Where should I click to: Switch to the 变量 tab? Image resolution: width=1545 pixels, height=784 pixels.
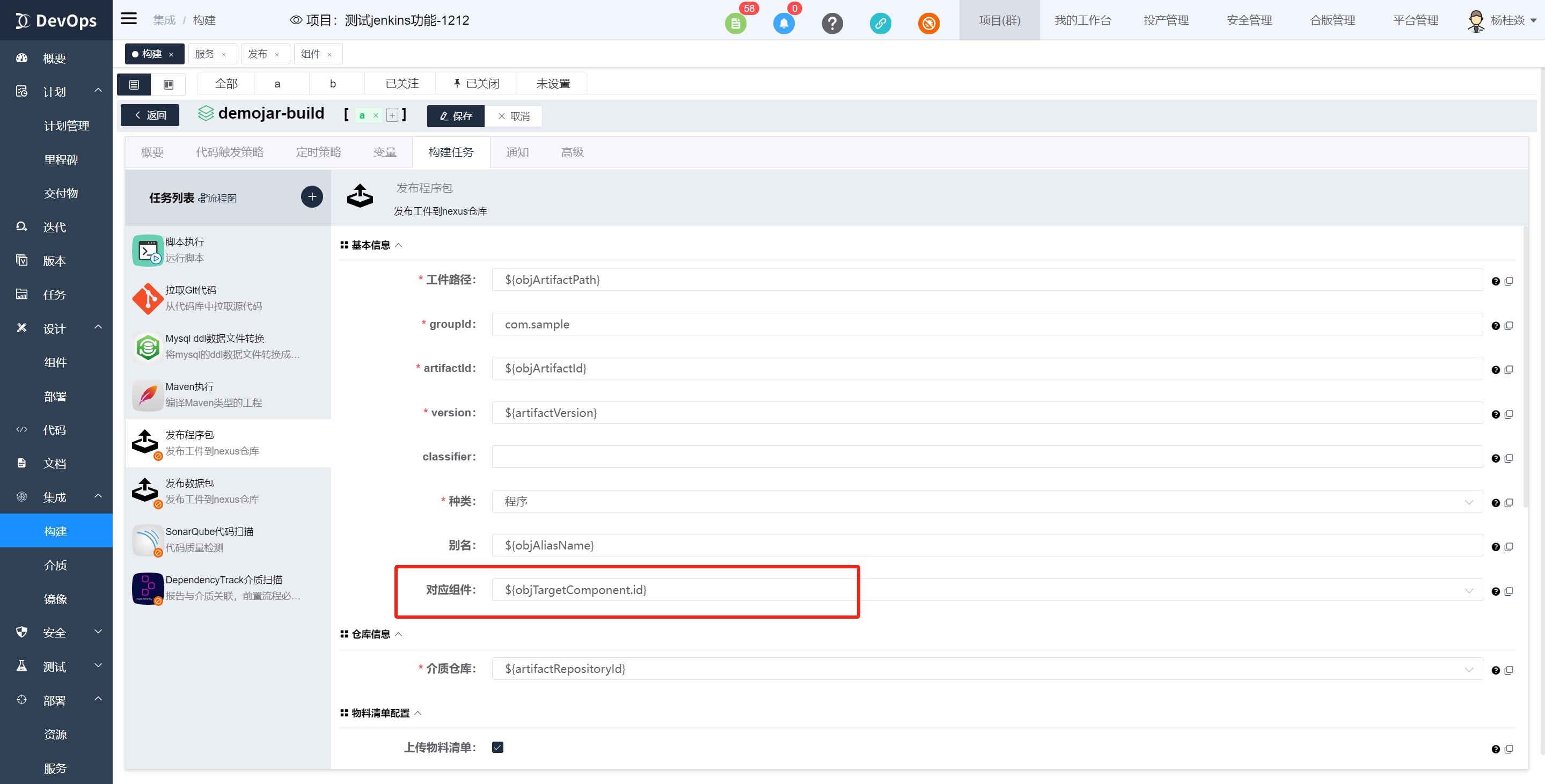[384, 152]
